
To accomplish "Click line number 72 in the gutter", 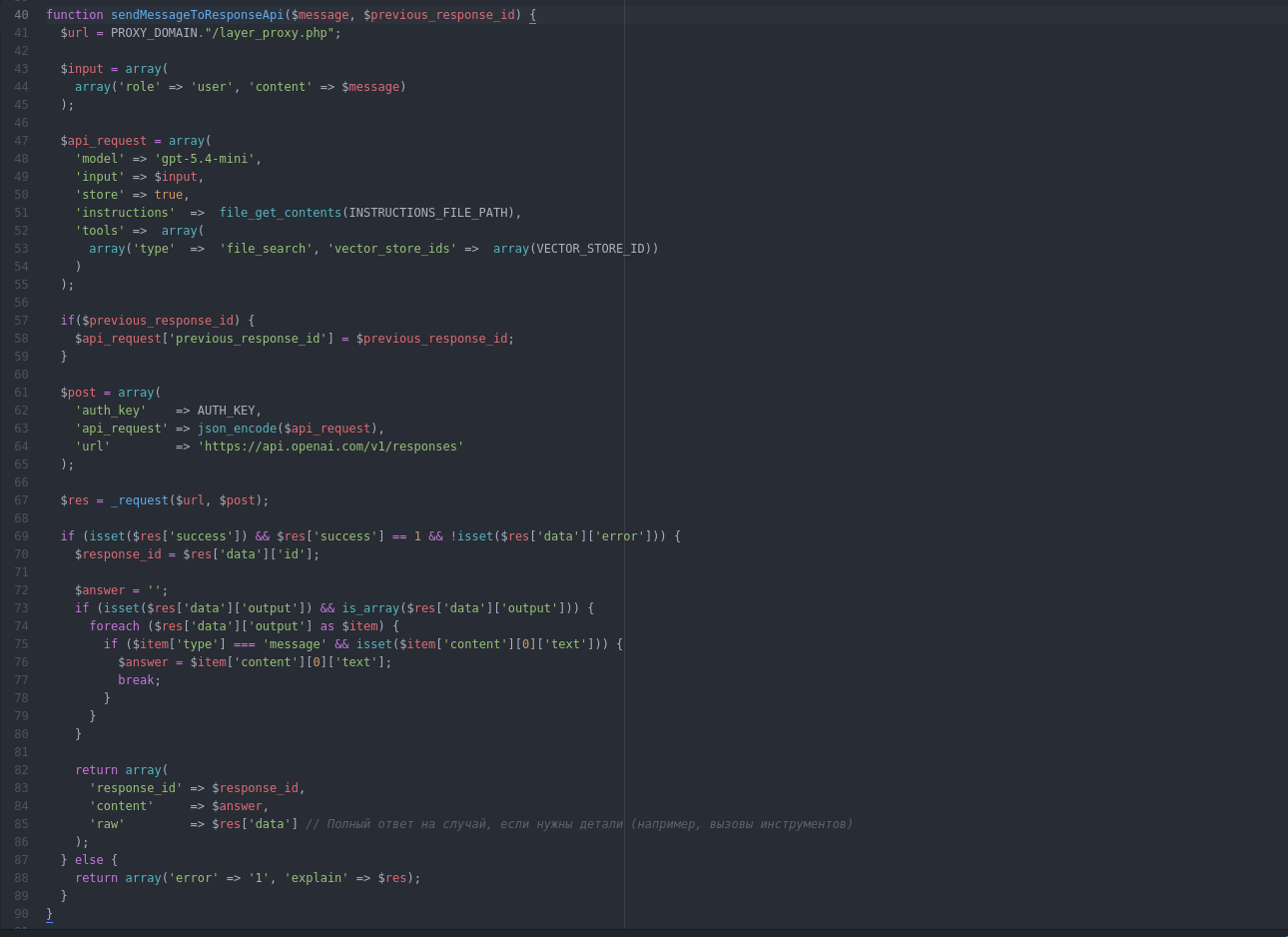I will [x=21, y=590].
